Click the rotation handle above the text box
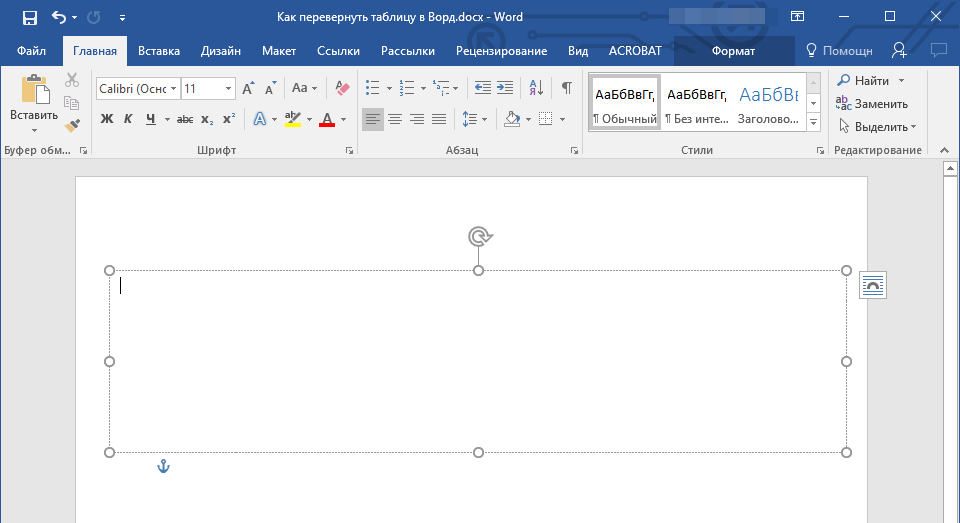Viewport: 960px width, 523px height. point(479,236)
